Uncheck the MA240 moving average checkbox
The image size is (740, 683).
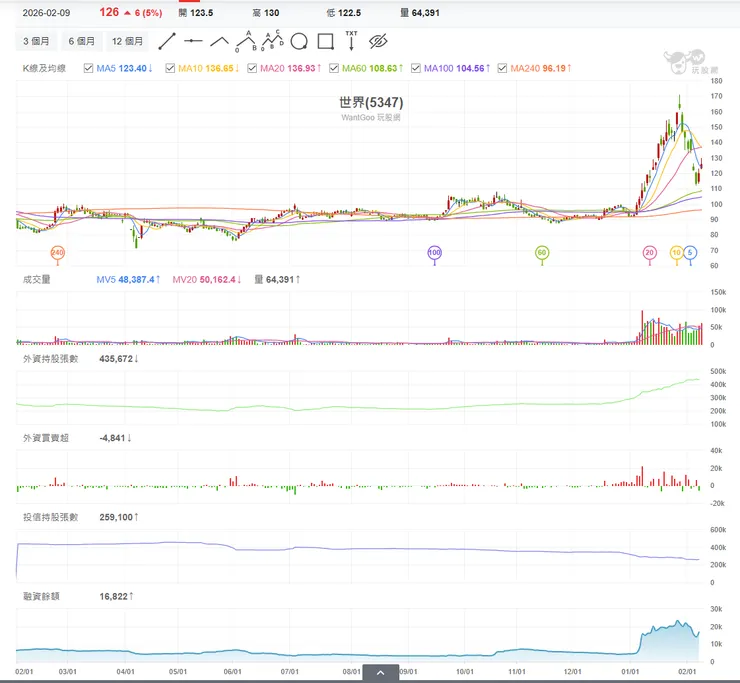[x=502, y=68]
